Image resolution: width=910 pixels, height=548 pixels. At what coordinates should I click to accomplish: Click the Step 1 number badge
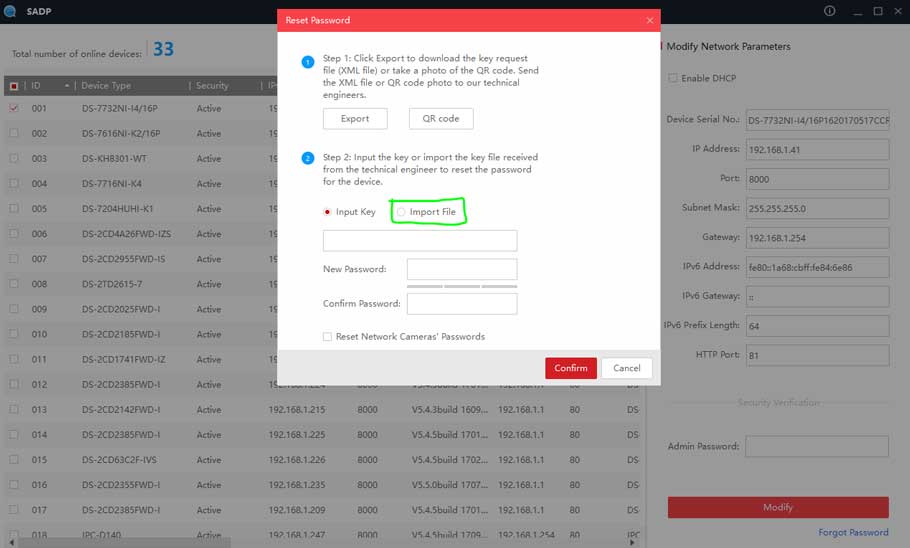tap(308, 63)
